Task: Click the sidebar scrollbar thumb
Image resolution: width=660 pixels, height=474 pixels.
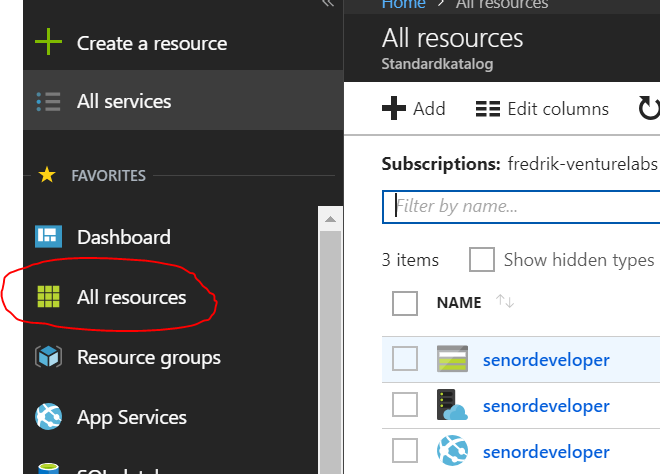Action: (330, 353)
